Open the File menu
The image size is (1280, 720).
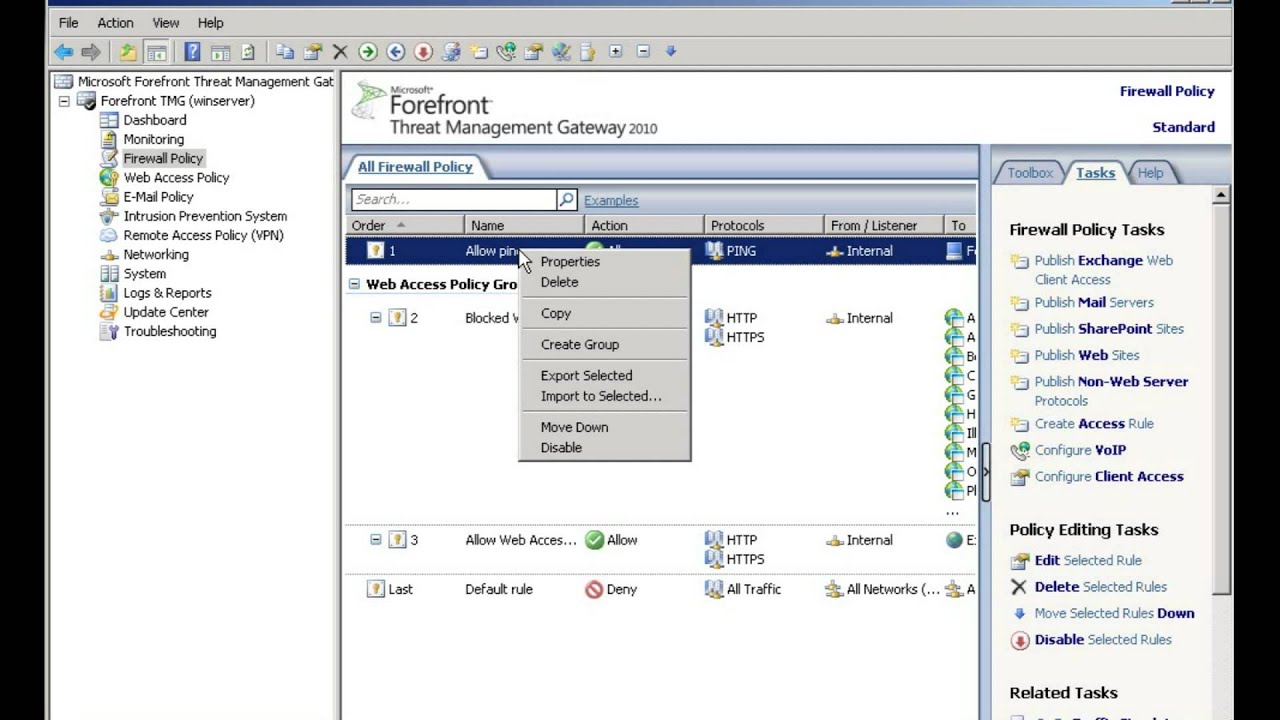[69, 22]
